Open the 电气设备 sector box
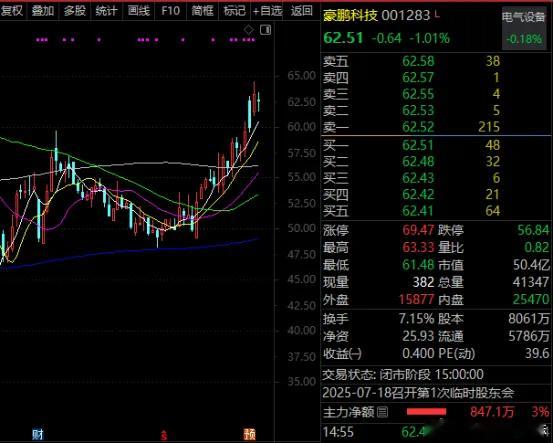Image resolution: width=554 pixels, height=443 pixels. (x=524, y=29)
